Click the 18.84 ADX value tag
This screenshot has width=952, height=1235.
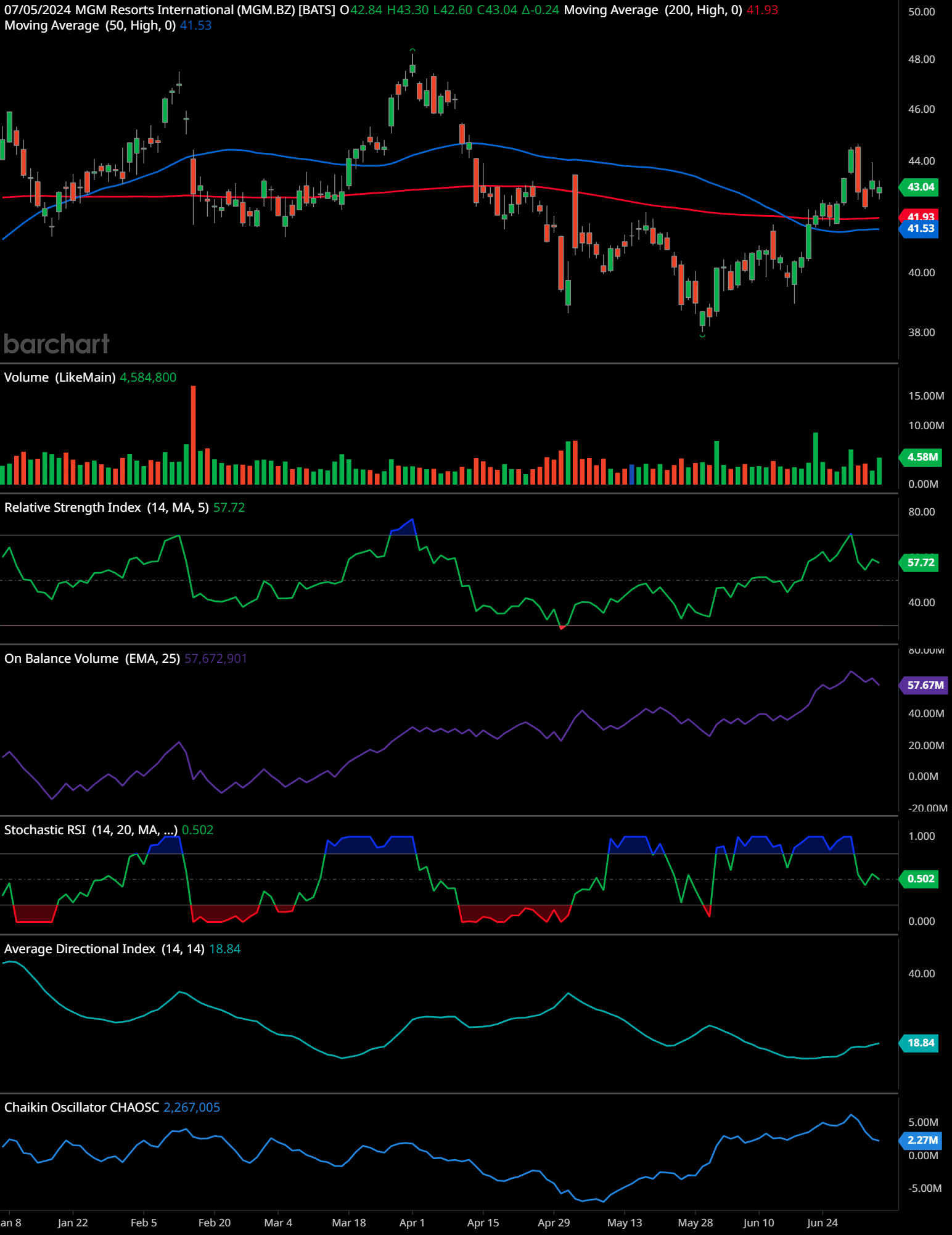[919, 1043]
